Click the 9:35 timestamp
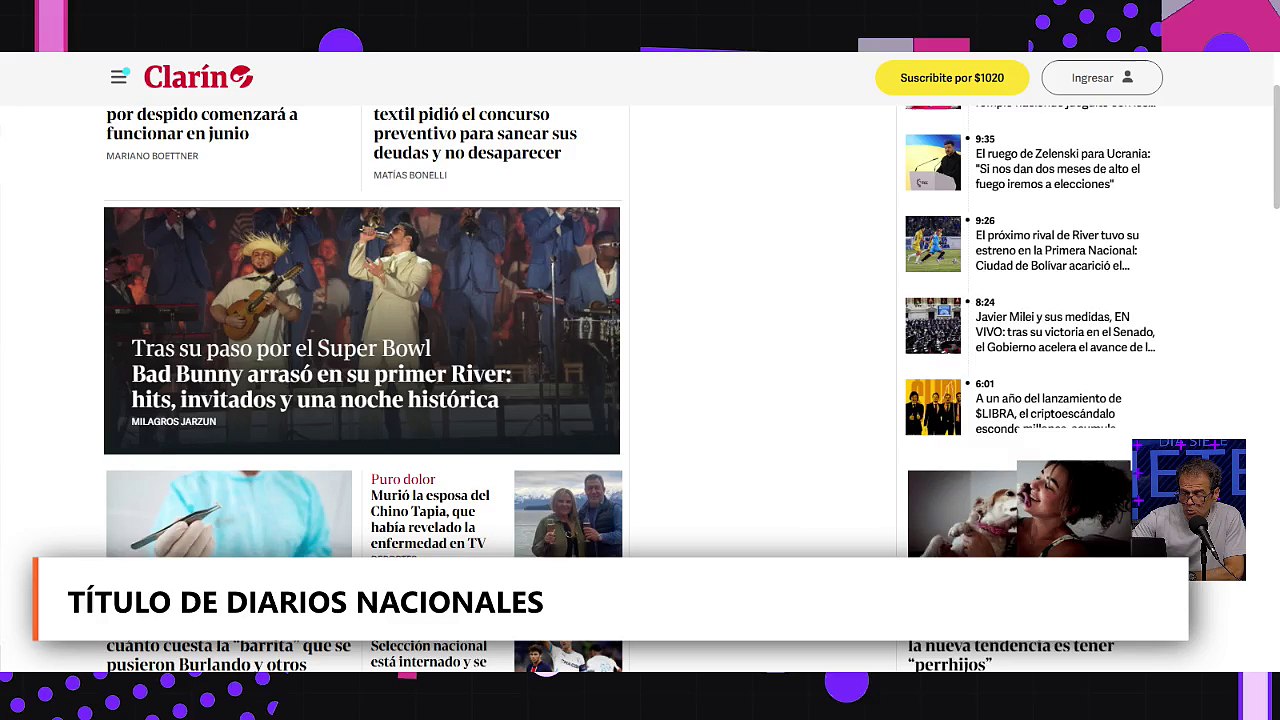The image size is (1280, 720). pyautogui.click(x=985, y=139)
